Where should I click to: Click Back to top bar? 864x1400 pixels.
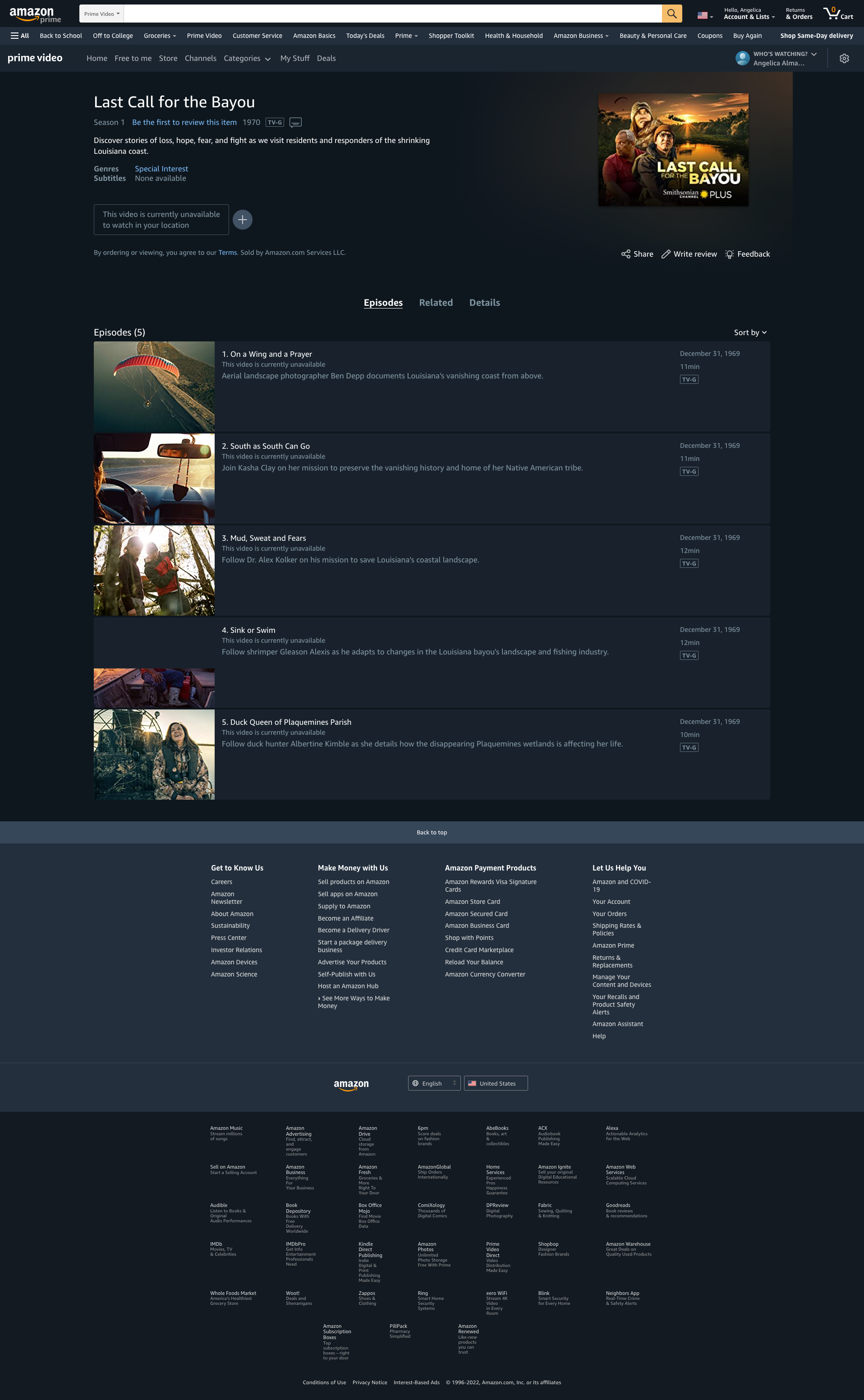[x=432, y=833]
